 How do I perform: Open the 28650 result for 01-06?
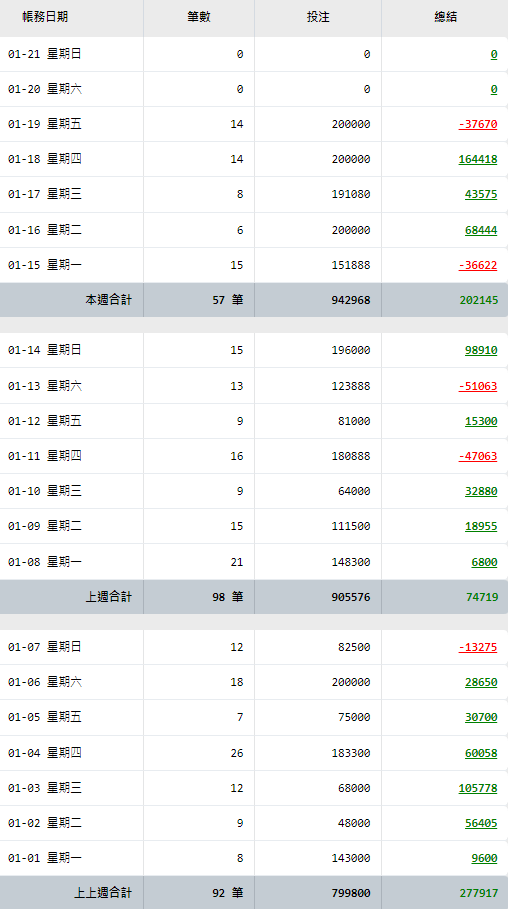click(x=481, y=682)
